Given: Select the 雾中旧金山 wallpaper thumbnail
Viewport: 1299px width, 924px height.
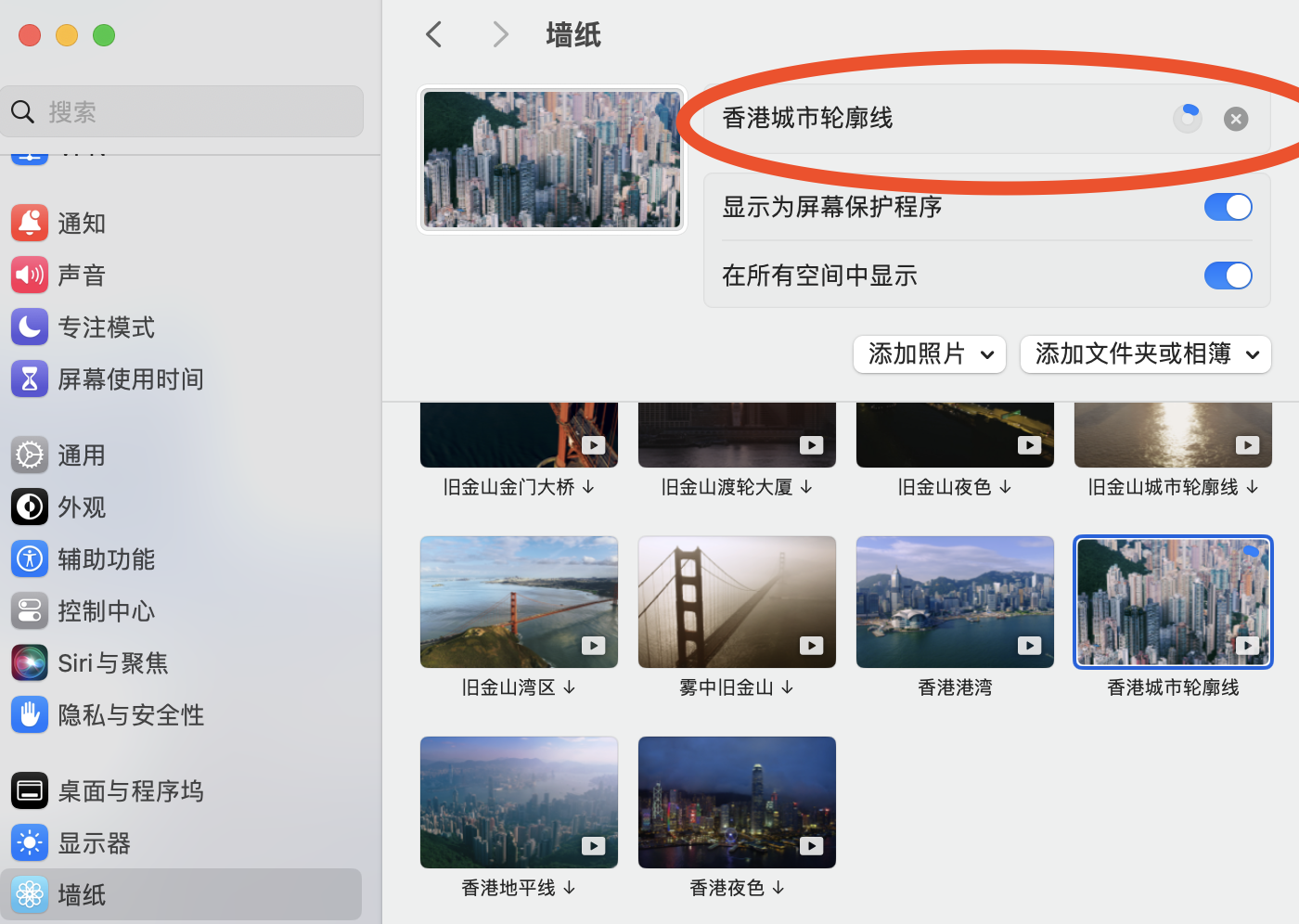Looking at the screenshot, I should click(737, 602).
